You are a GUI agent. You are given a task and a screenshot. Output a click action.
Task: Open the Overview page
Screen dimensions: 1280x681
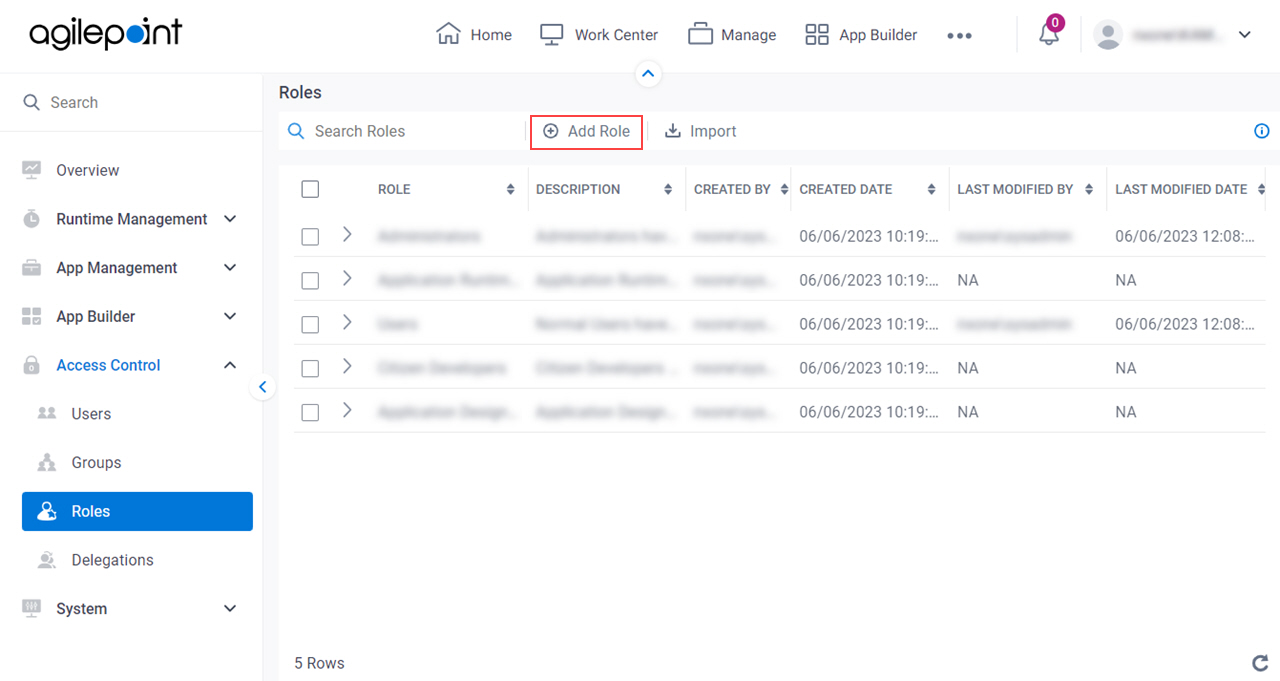tap(87, 170)
